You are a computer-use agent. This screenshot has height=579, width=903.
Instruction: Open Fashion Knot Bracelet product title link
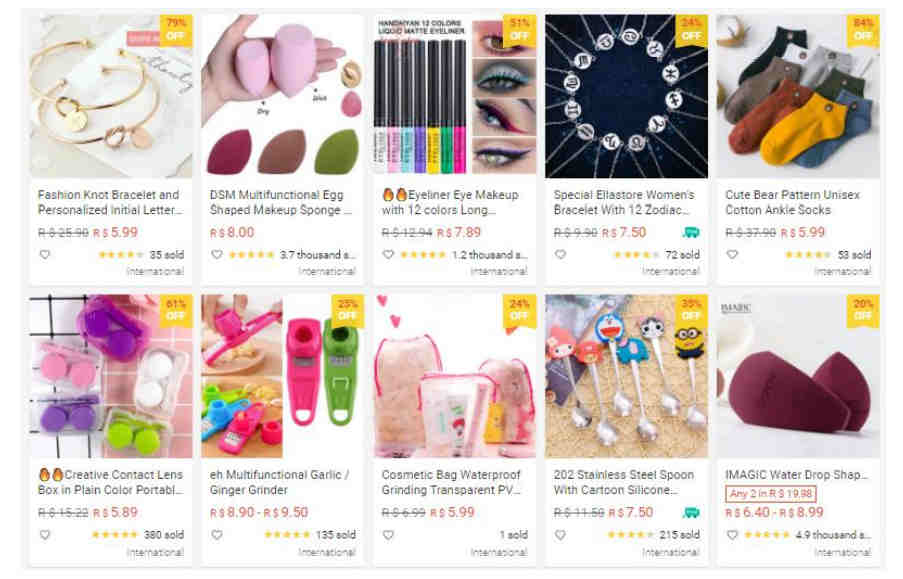coord(110,202)
